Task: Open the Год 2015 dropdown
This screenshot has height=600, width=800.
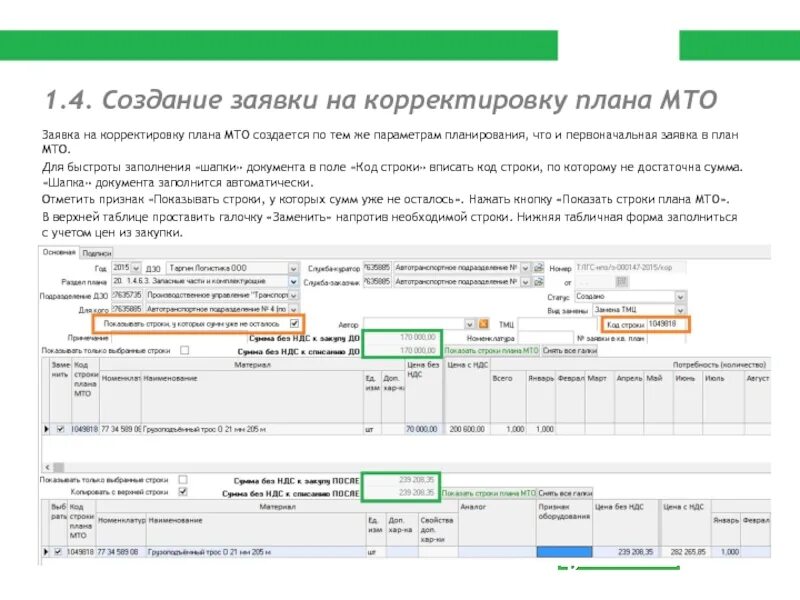Action: click(136, 268)
